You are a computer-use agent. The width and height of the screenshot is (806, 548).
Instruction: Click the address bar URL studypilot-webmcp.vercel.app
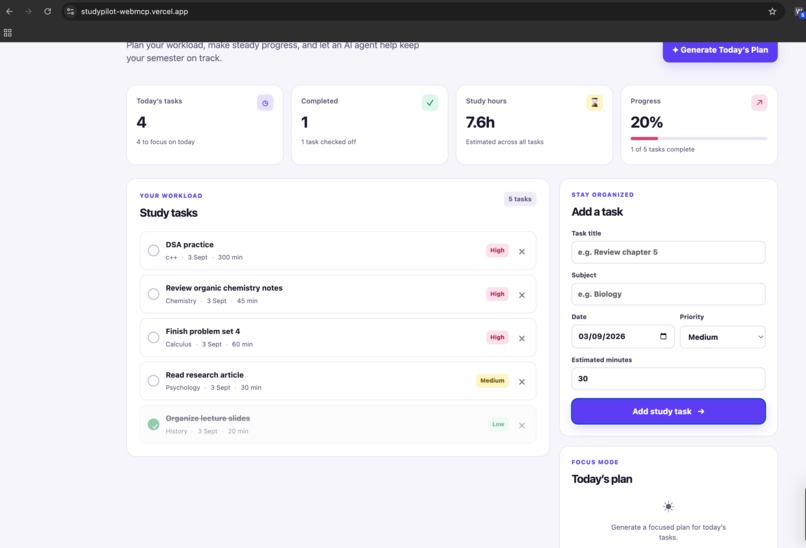coord(134,11)
